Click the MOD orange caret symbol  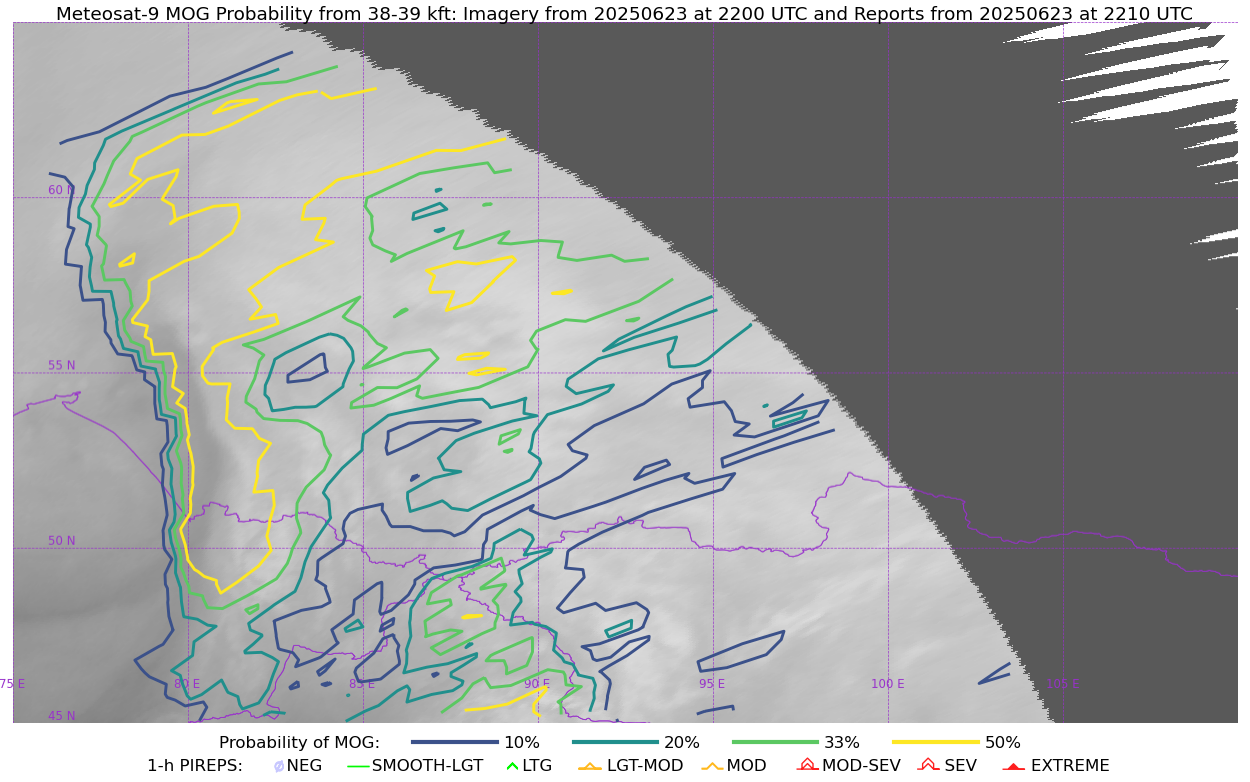pos(712,767)
